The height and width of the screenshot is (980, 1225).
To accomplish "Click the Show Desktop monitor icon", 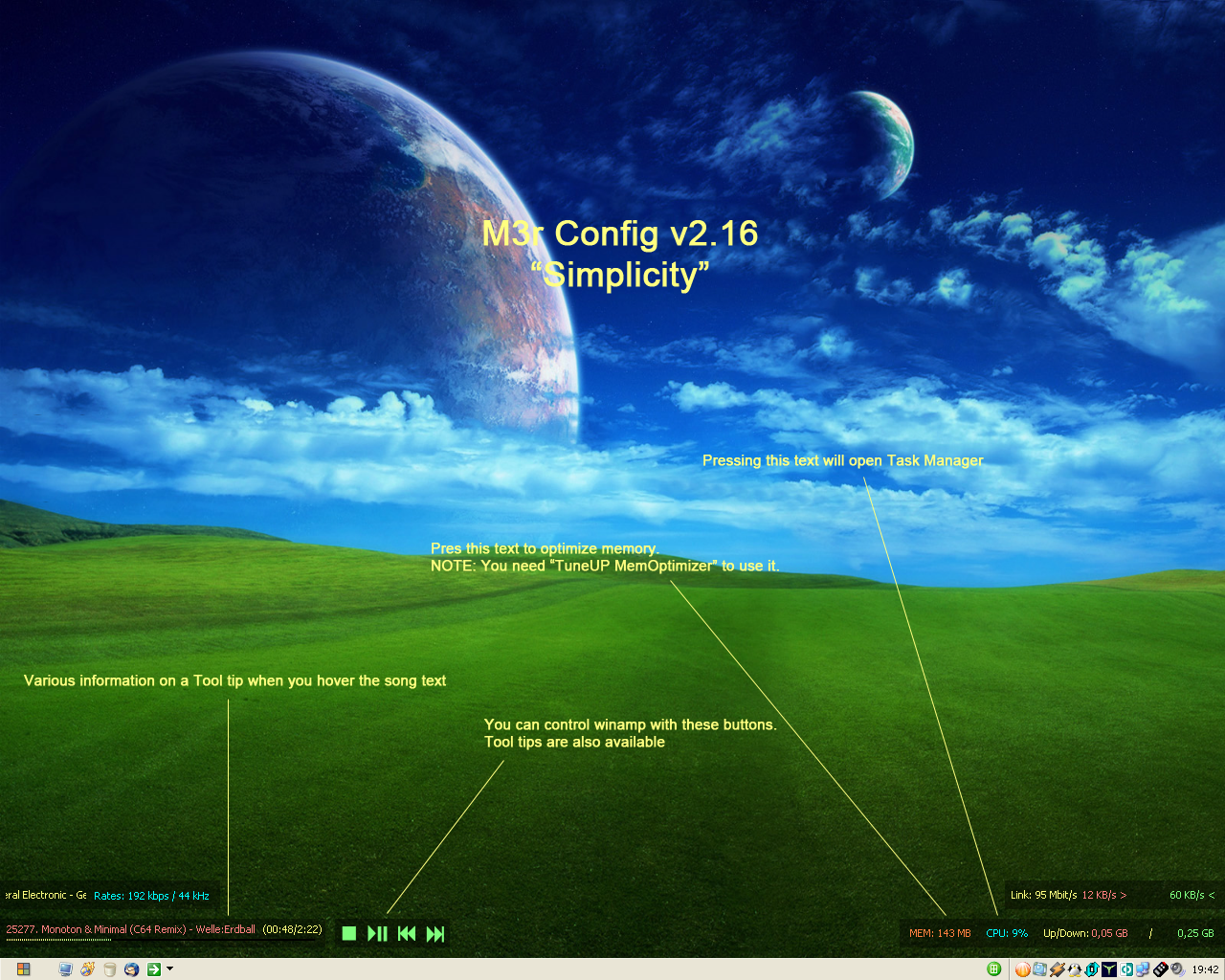I will 66,969.
